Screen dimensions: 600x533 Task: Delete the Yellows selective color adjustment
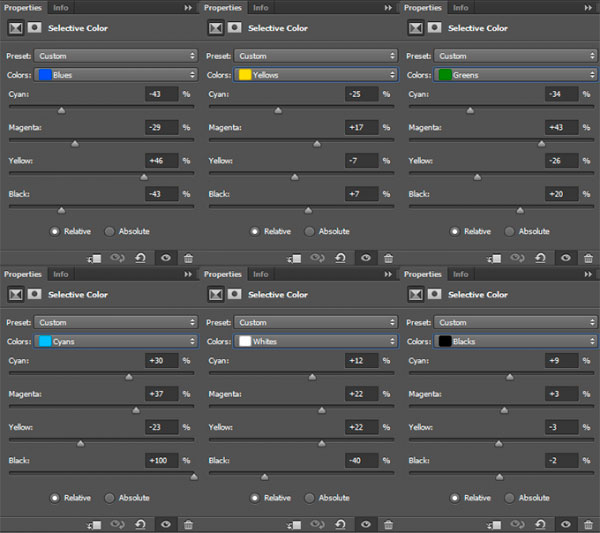pos(388,258)
